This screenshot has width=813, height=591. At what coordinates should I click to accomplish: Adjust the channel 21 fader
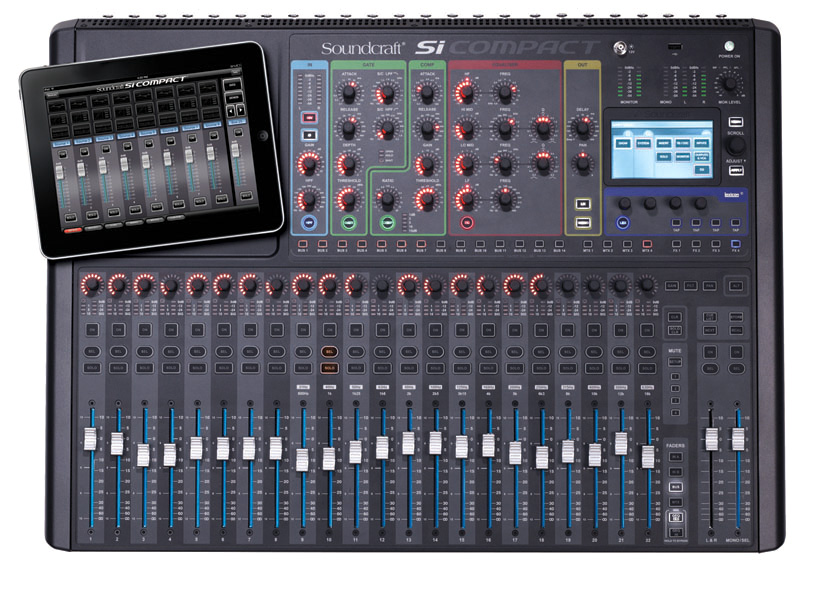pyautogui.click(x=621, y=443)
